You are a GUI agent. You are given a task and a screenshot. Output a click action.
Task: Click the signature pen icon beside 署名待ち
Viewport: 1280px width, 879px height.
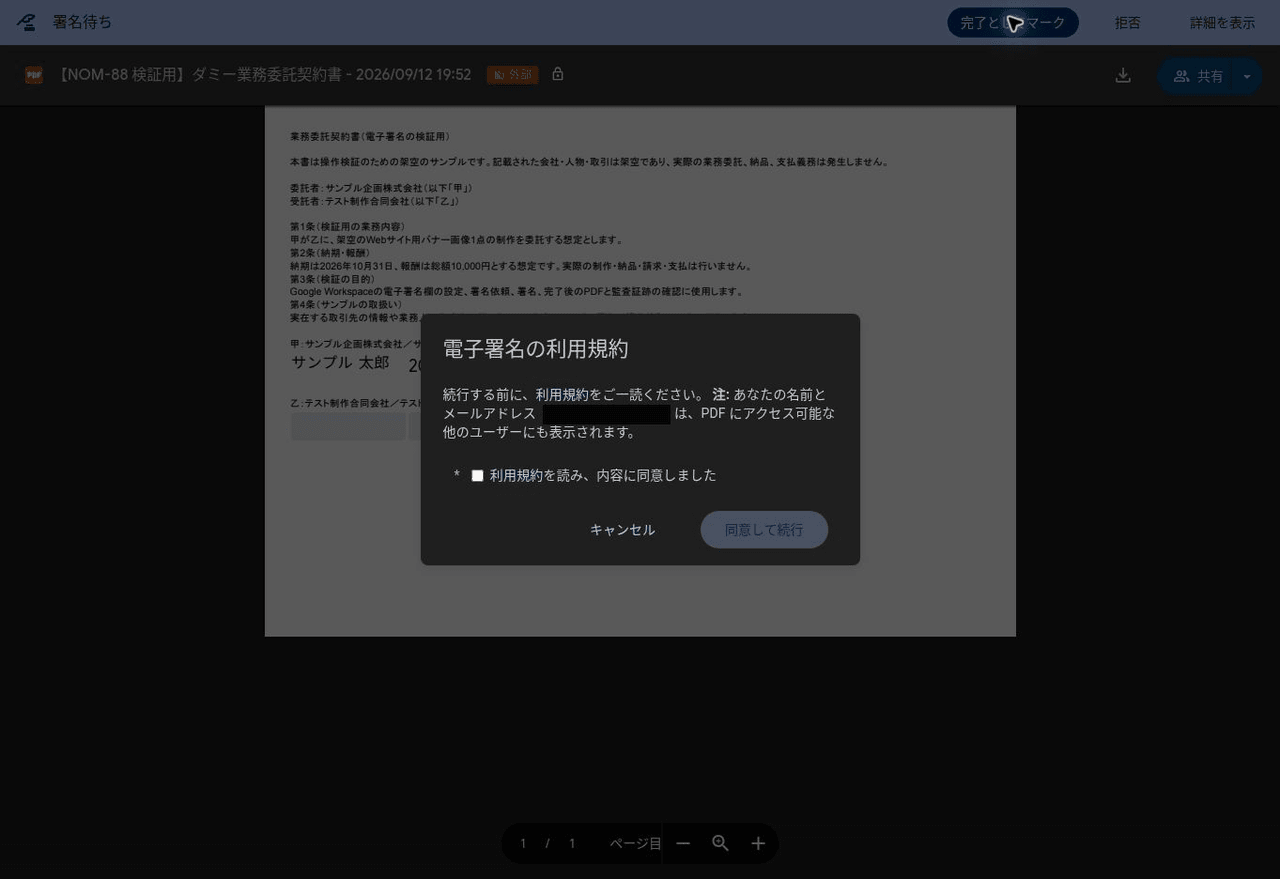26,22
